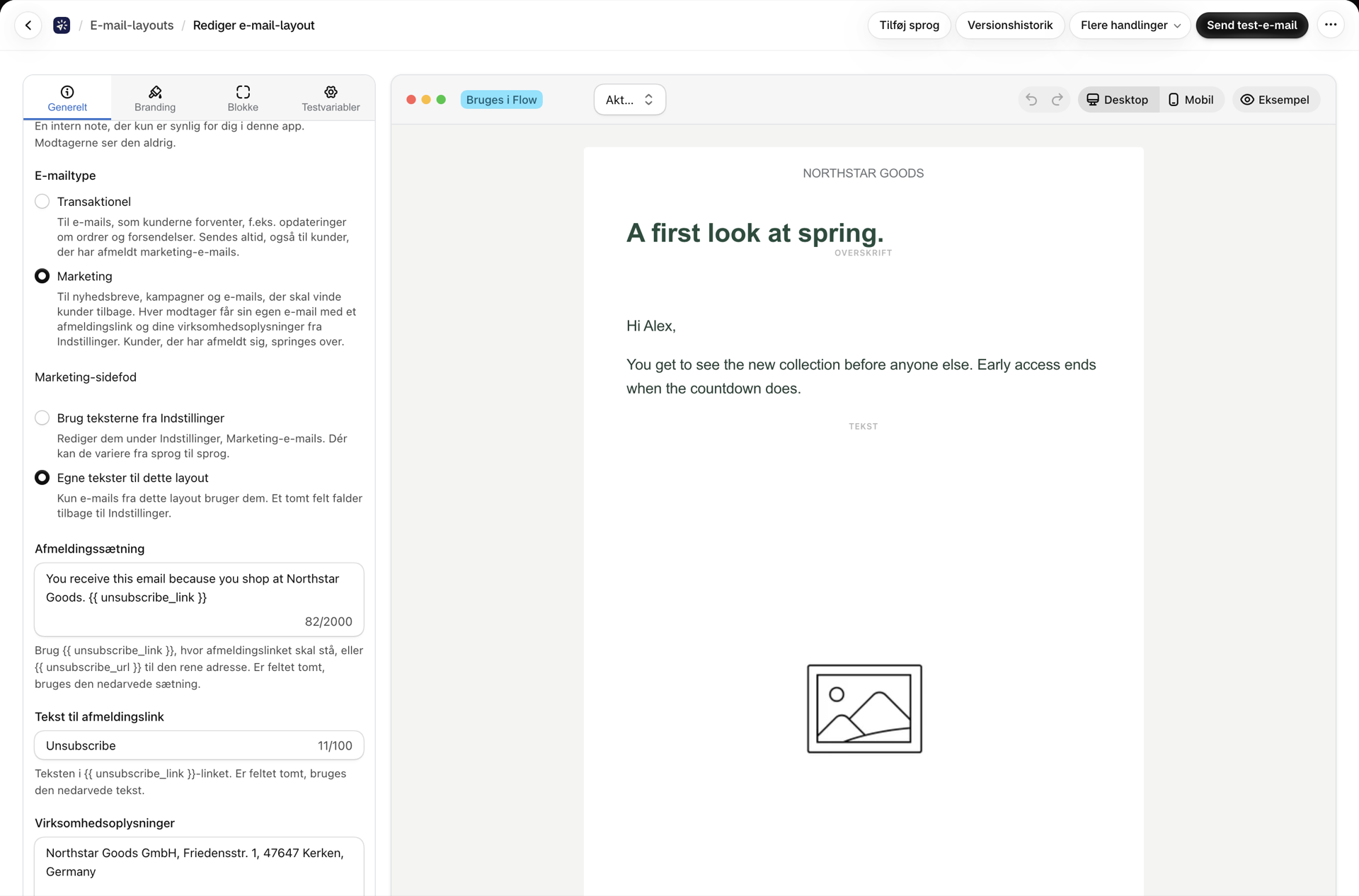The height and width of the screenshot is (896, 1359).
Task: Edit the Afmeldingssætning text area
Action: (x=199, y=599)
